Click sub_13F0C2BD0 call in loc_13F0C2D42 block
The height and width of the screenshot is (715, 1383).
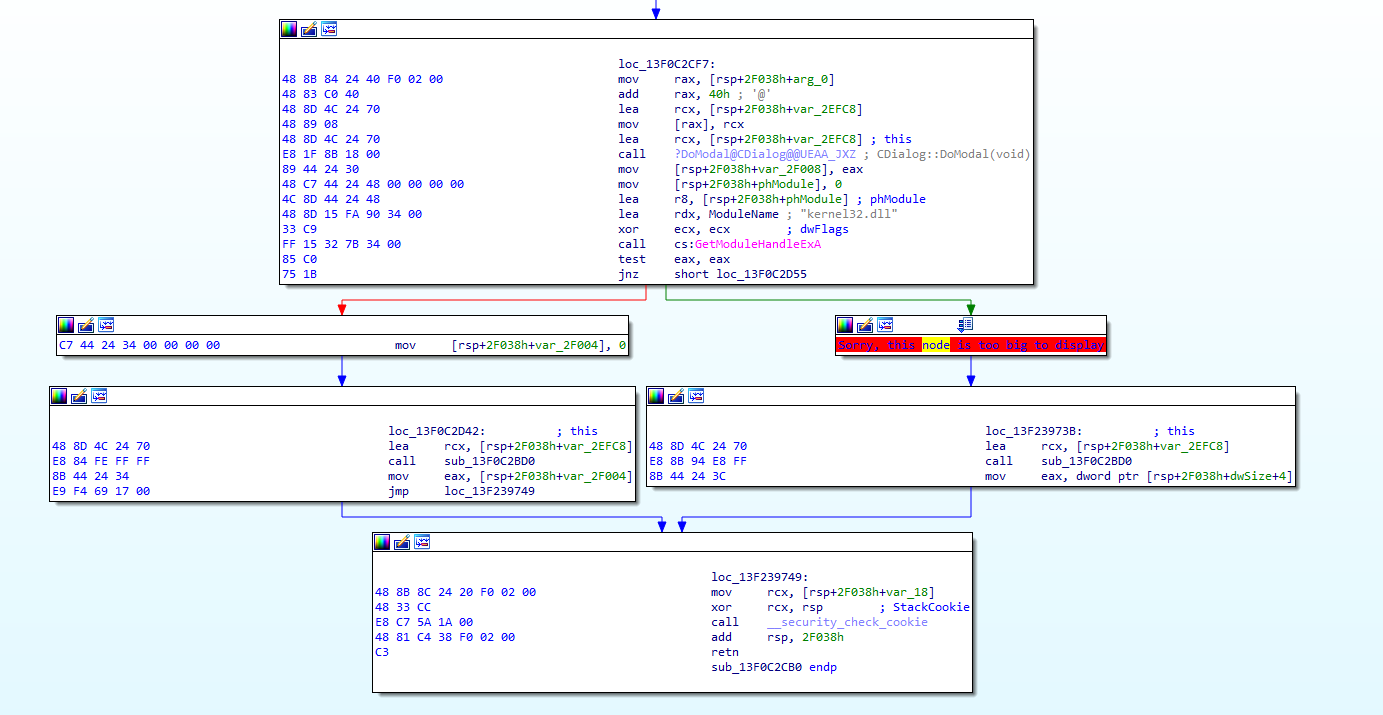tap(490, 461)
